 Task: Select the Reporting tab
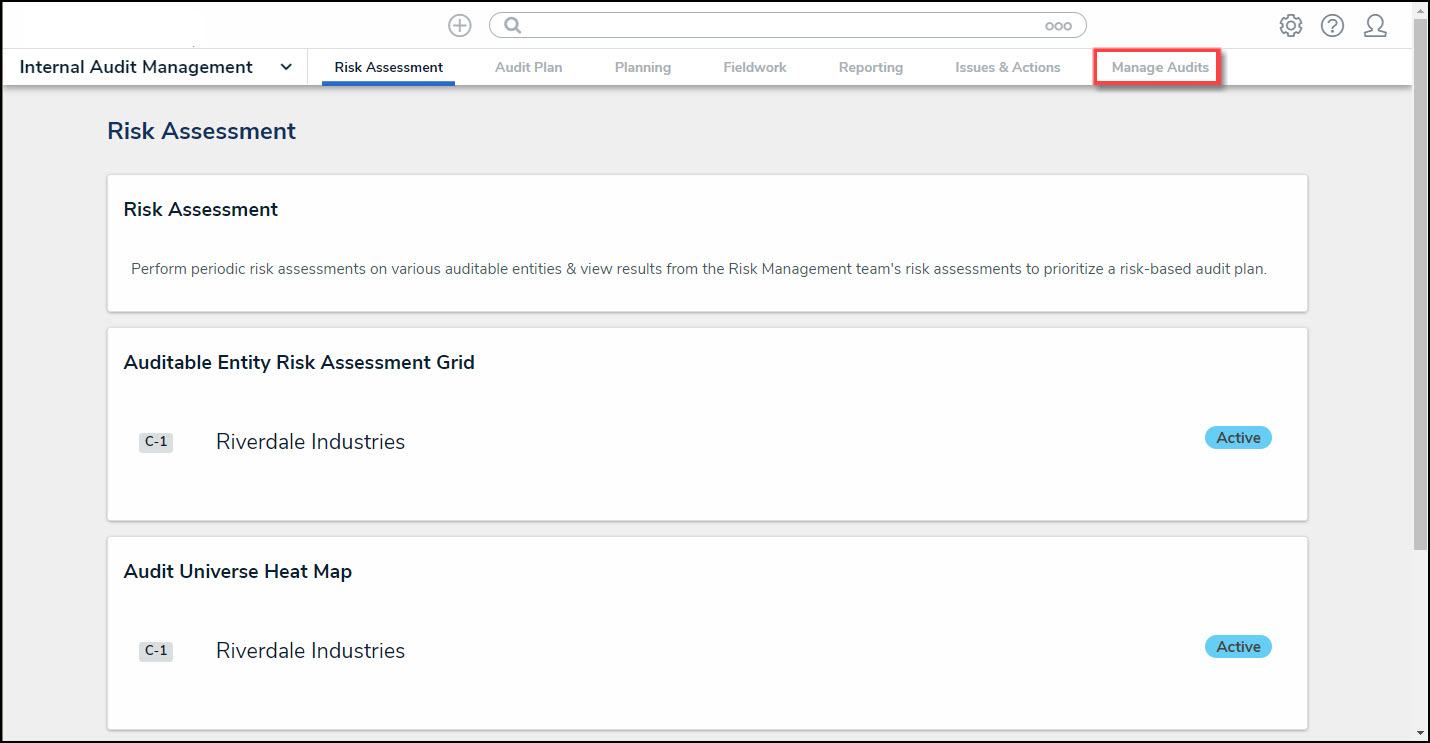click(x=870, y=67)
